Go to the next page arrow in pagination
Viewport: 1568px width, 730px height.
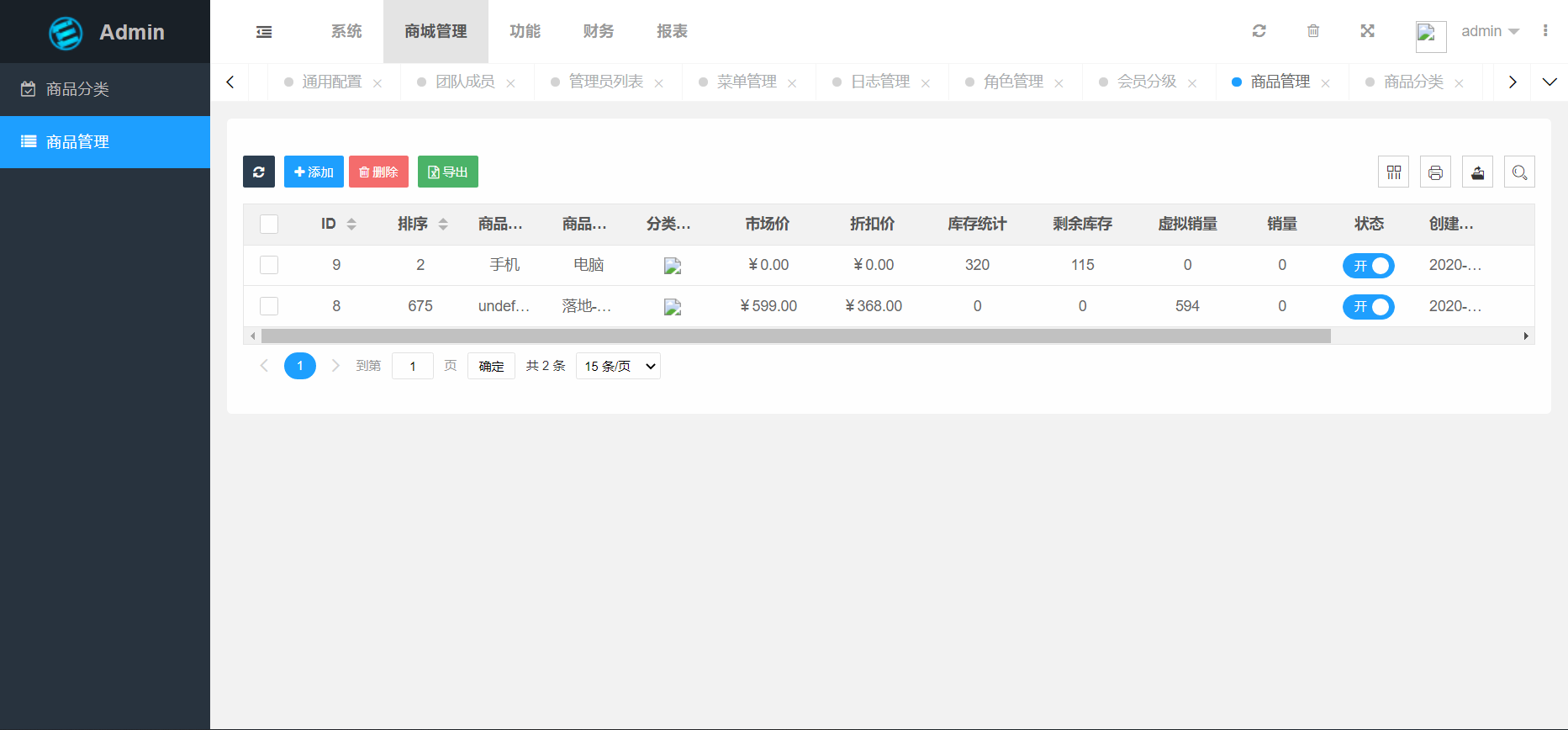click(335, 365)
